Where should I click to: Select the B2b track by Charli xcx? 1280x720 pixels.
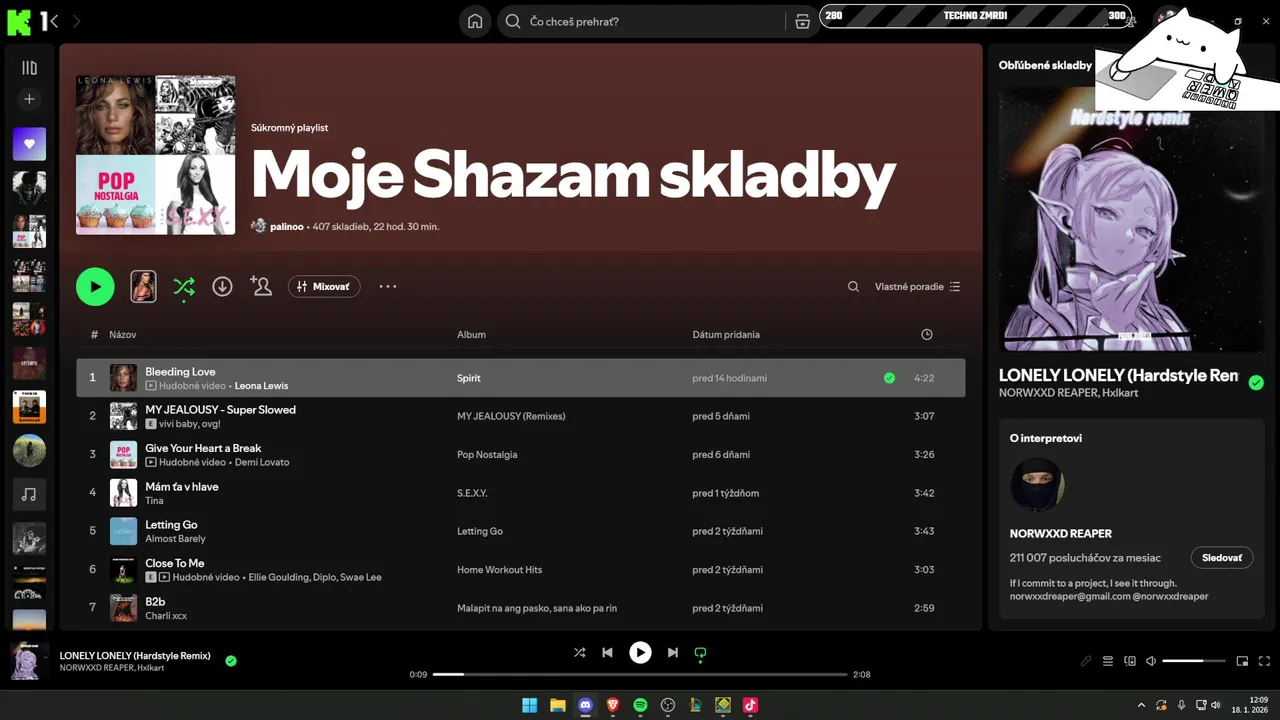point(155,602)
